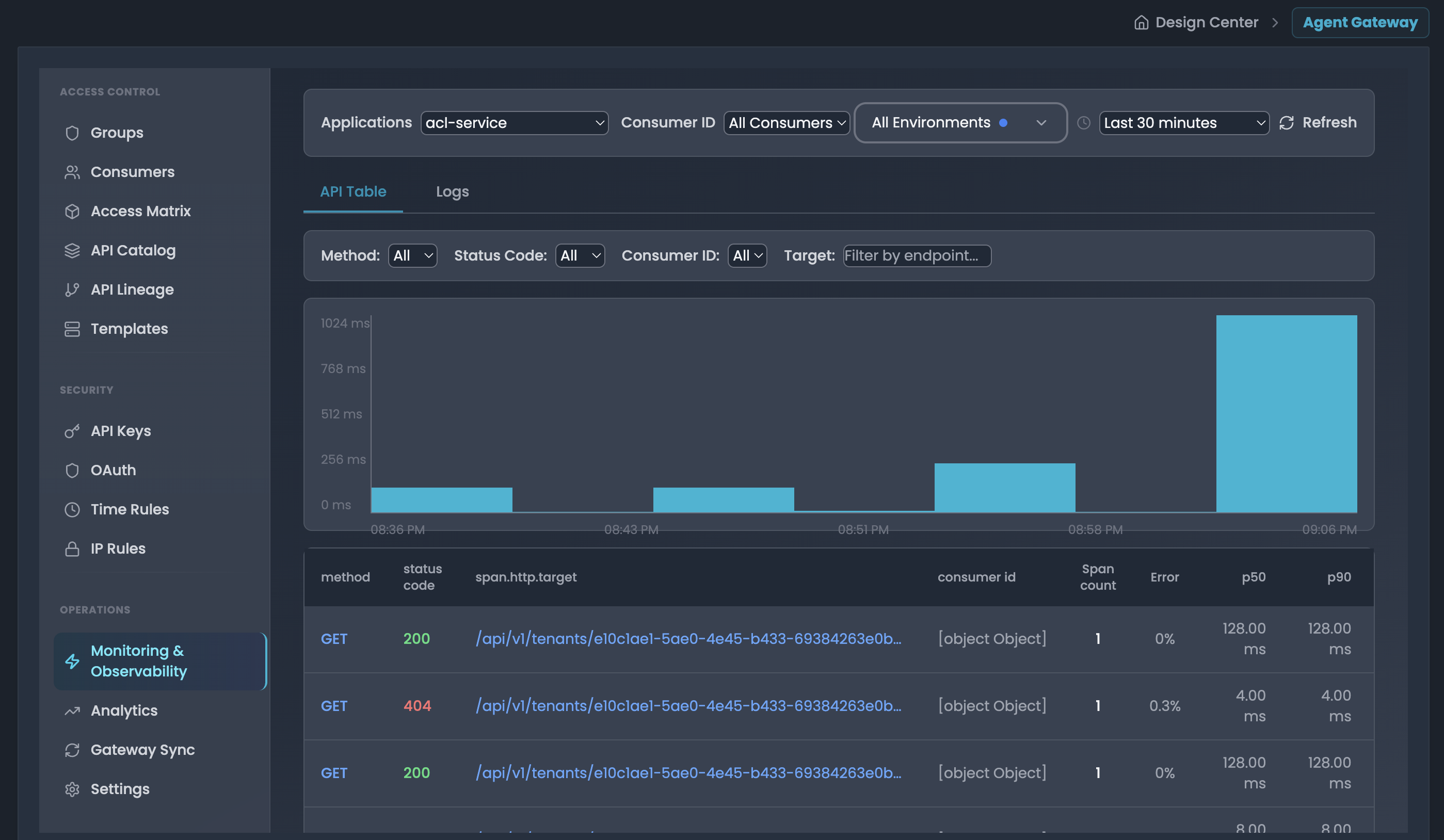Screen dimensions: 1444x840
Task: Select the API Table tab
Action: click(x=353, y=192)
